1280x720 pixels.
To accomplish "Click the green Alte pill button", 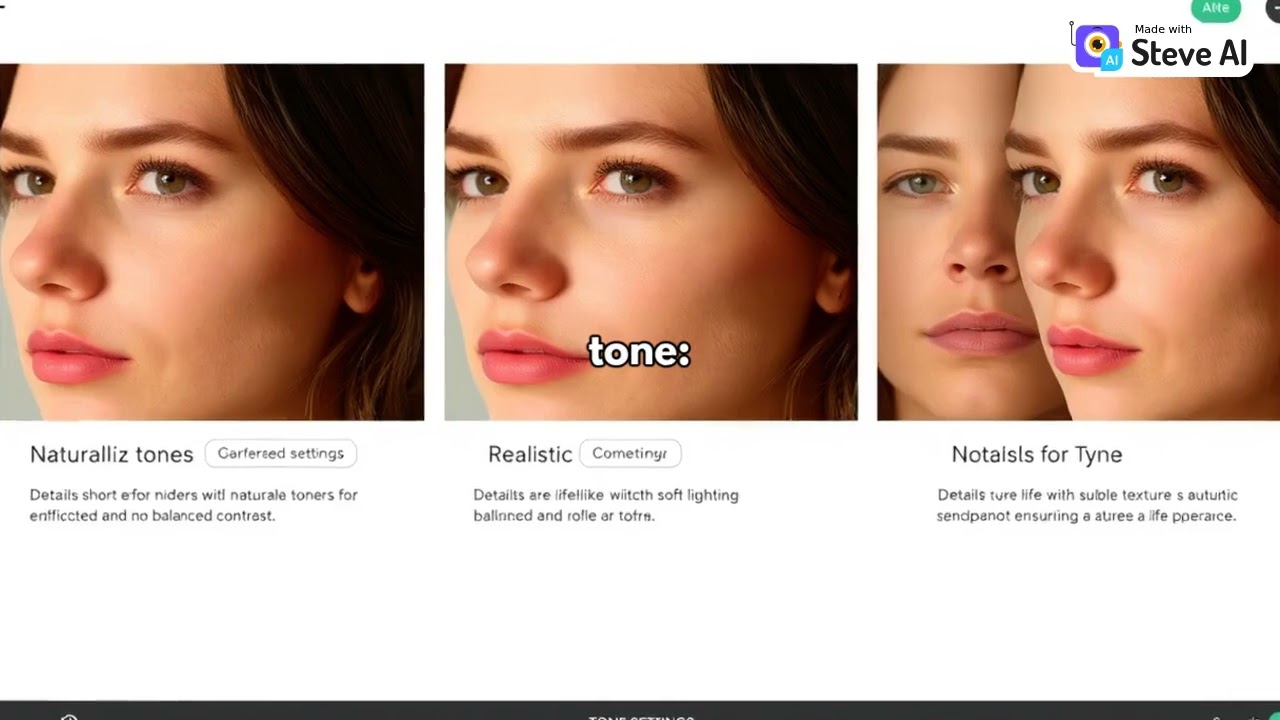I will (x=1216, y=9).
